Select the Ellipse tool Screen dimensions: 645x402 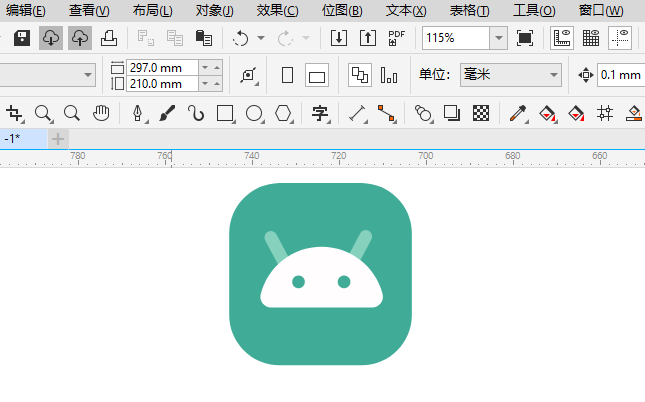[x=254, y=113]
